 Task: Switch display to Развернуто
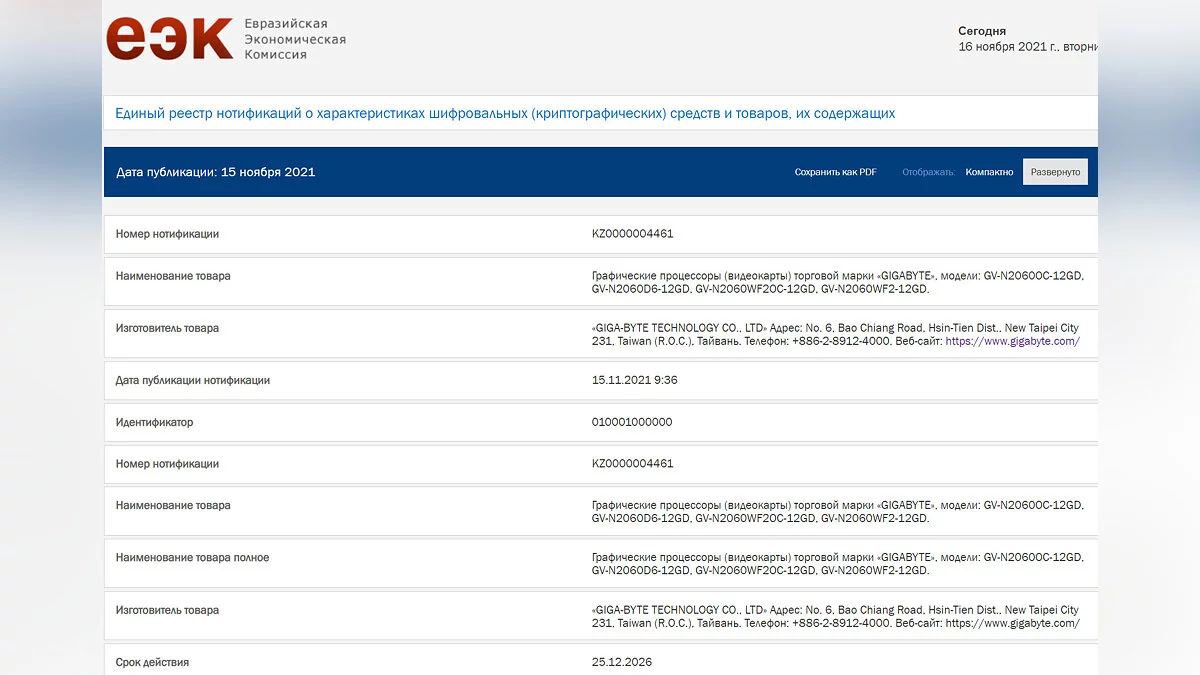click(x=1055, y=172)
